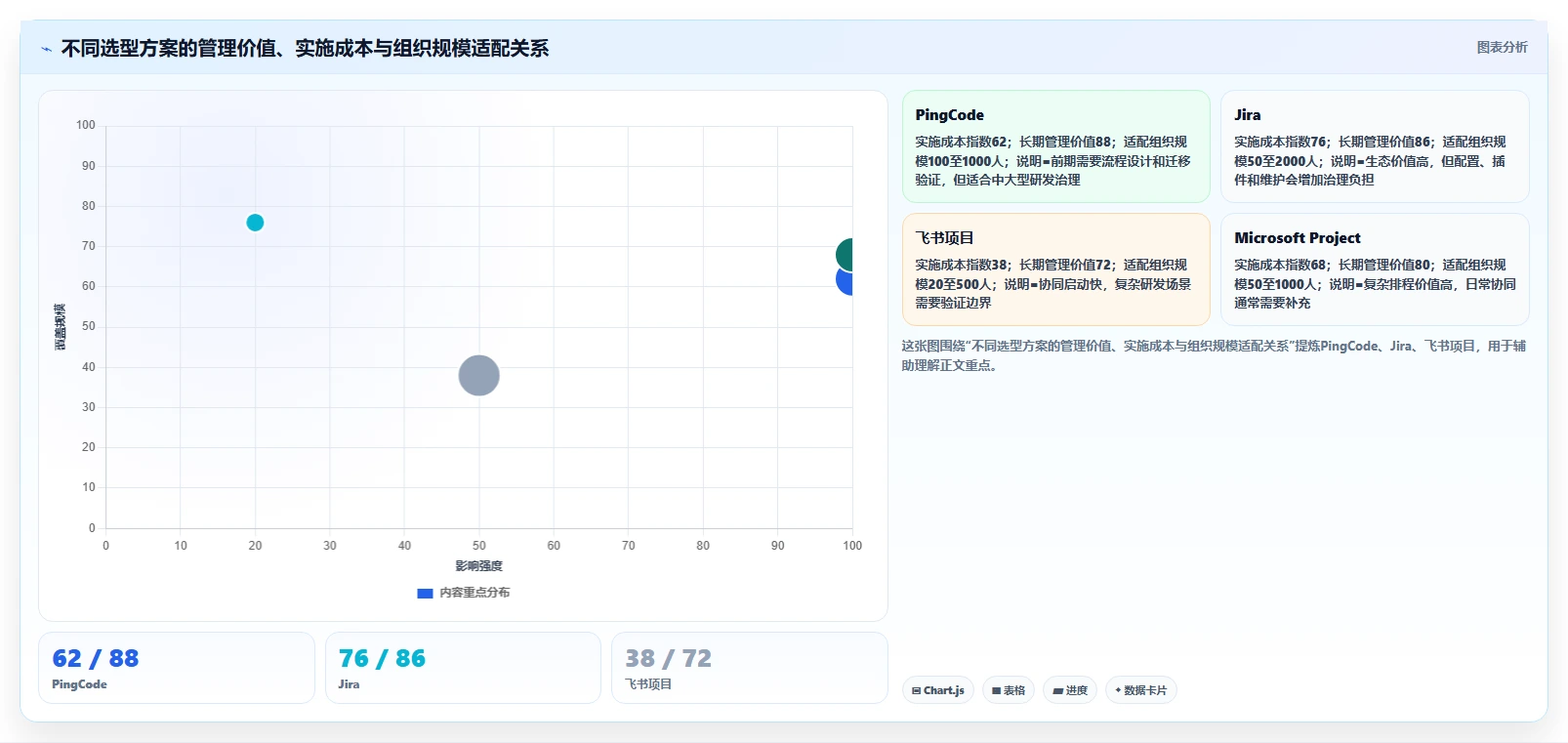
Task: Click the Jira label under 76 / 86
Action: pyautogui.click(x=349, y=684)
